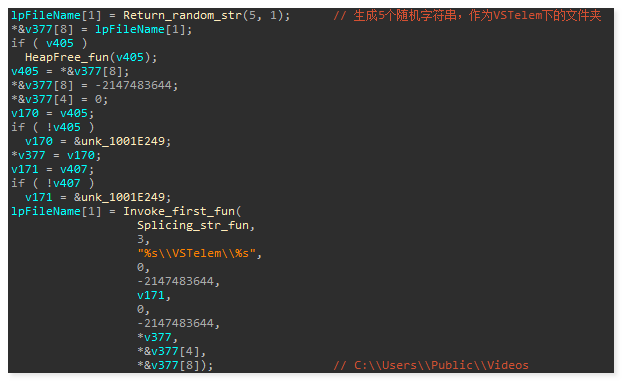
Task: Click lpFileName[1] on the first line
Action: (56, 15)
